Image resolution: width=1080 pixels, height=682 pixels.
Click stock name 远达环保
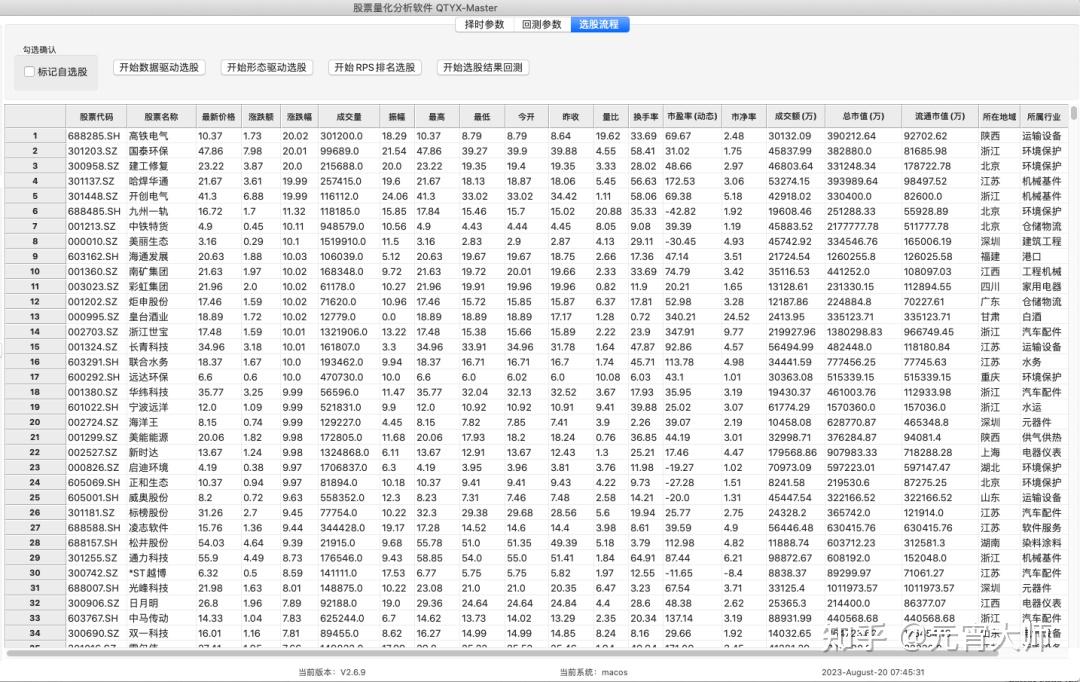[x=149, y=378]
